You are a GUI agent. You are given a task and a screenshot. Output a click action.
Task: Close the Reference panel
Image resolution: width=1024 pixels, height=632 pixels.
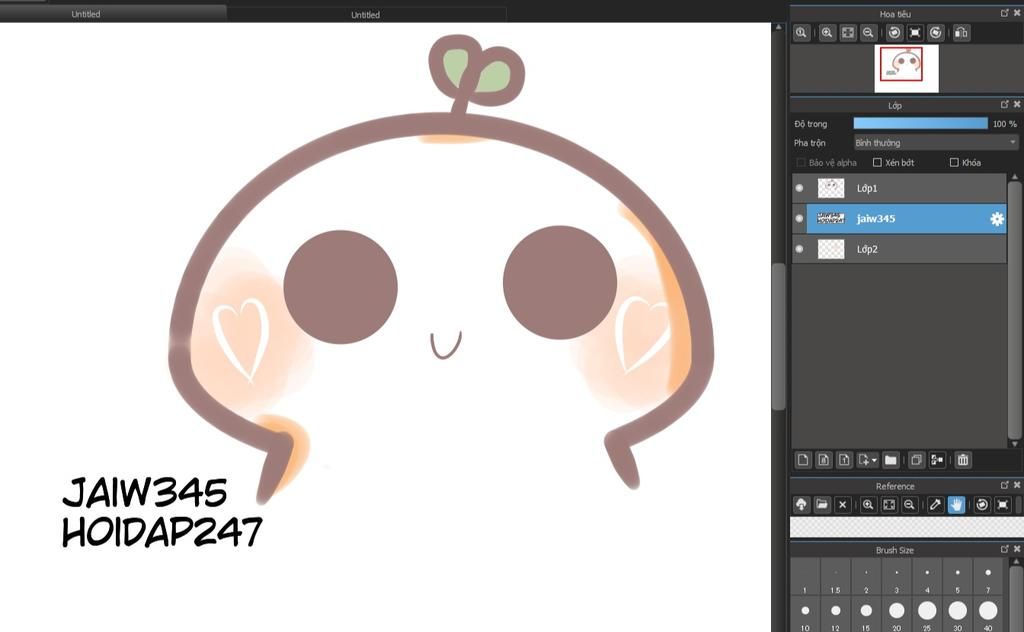[x=1017, y=485]
